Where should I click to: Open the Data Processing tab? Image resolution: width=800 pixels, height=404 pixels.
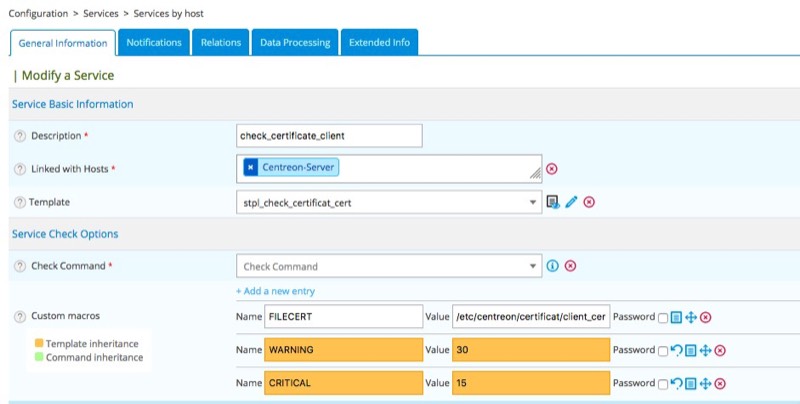(295, 42)
